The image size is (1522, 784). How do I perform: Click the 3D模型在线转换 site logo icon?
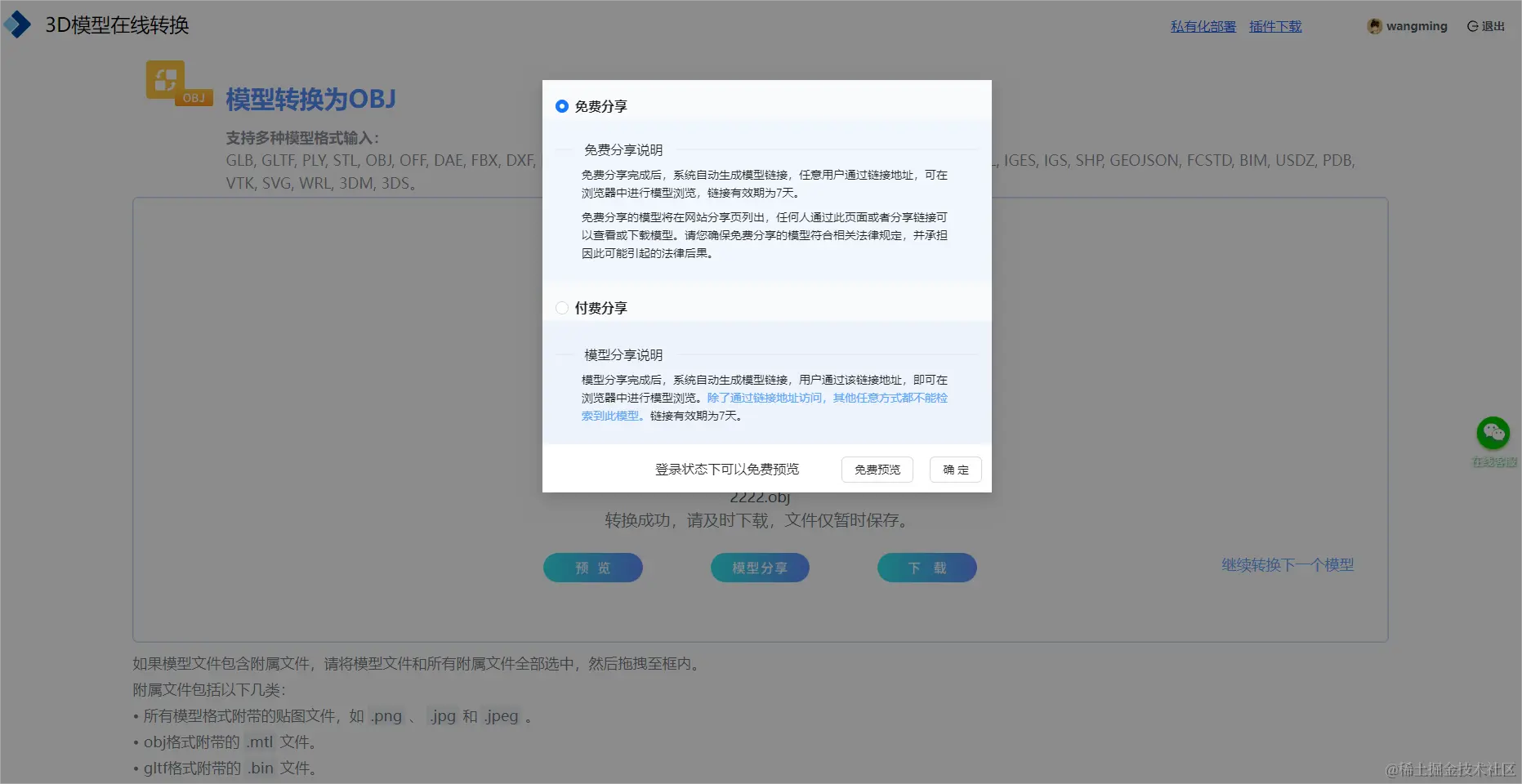pos(18,24)
